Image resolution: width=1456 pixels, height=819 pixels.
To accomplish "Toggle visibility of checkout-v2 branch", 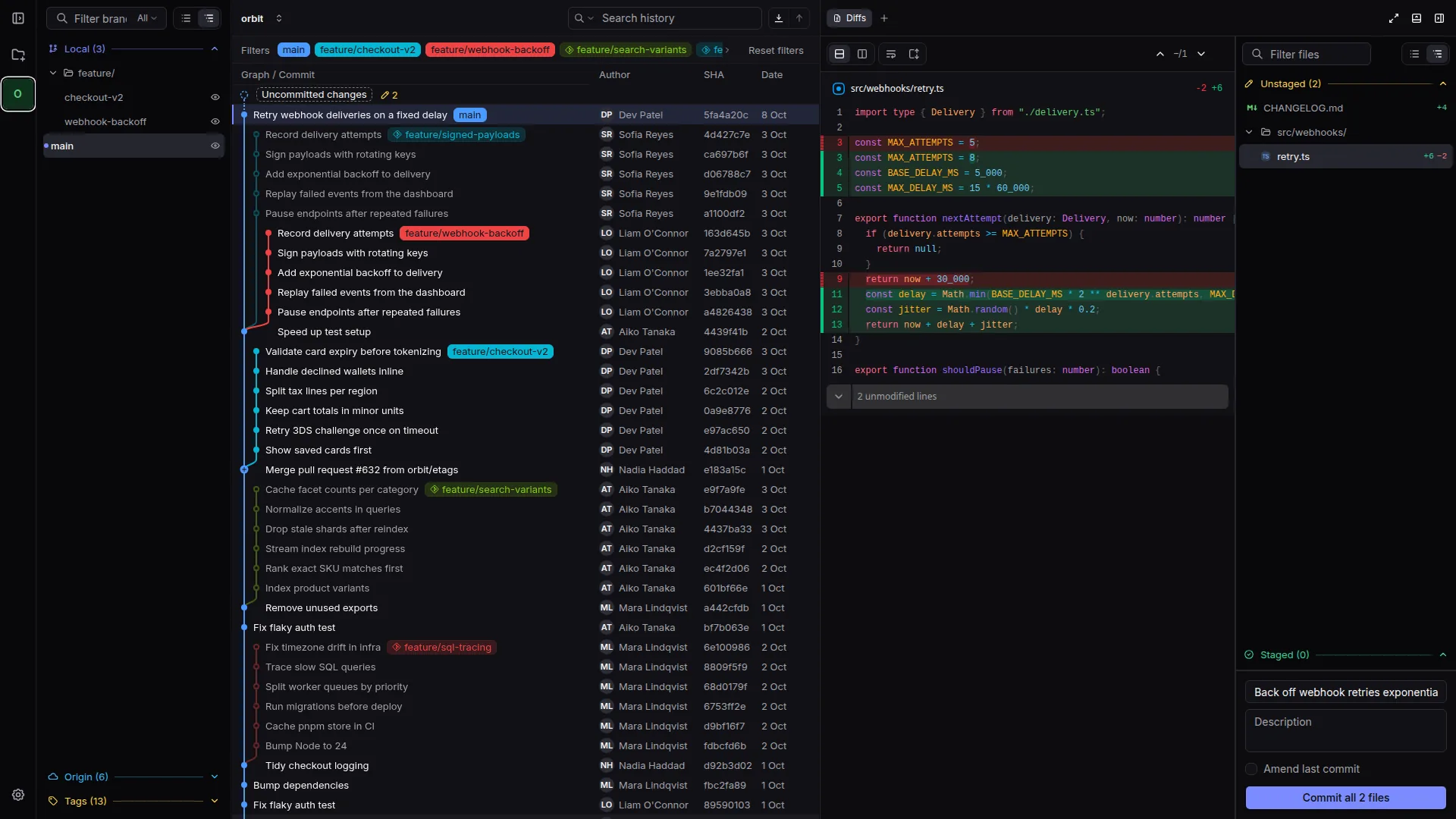I will coord(215,97).
